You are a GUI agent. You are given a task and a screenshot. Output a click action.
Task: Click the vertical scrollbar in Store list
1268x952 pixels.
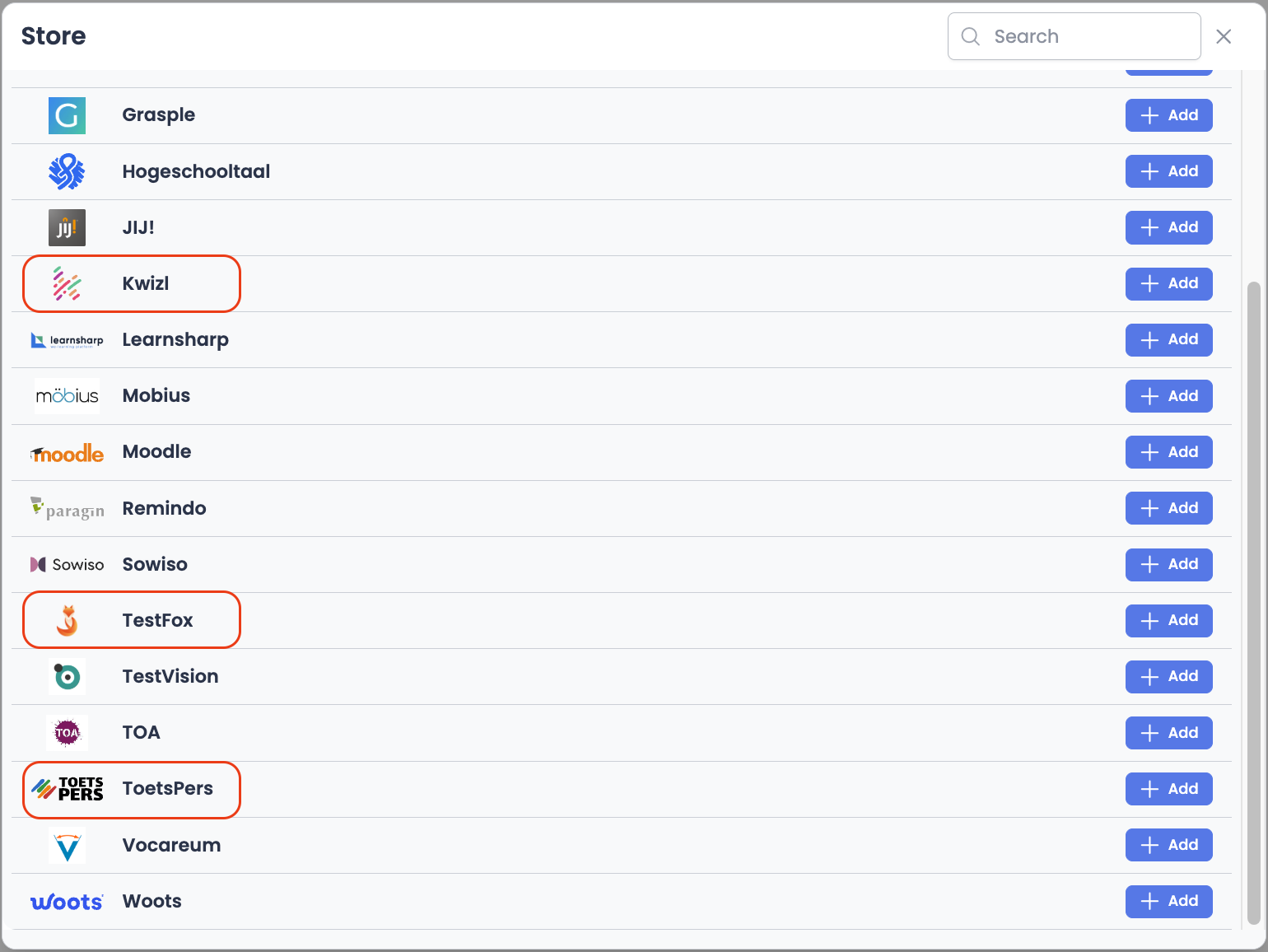(1253, 601)
